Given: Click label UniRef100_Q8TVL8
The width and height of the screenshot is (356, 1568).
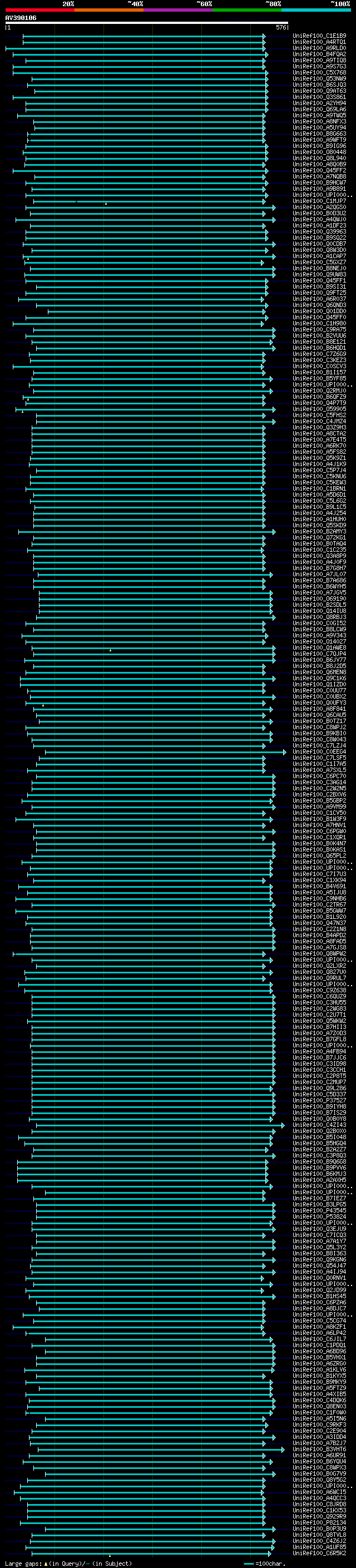Looking at the screenshot, I should pos(319,1535).
